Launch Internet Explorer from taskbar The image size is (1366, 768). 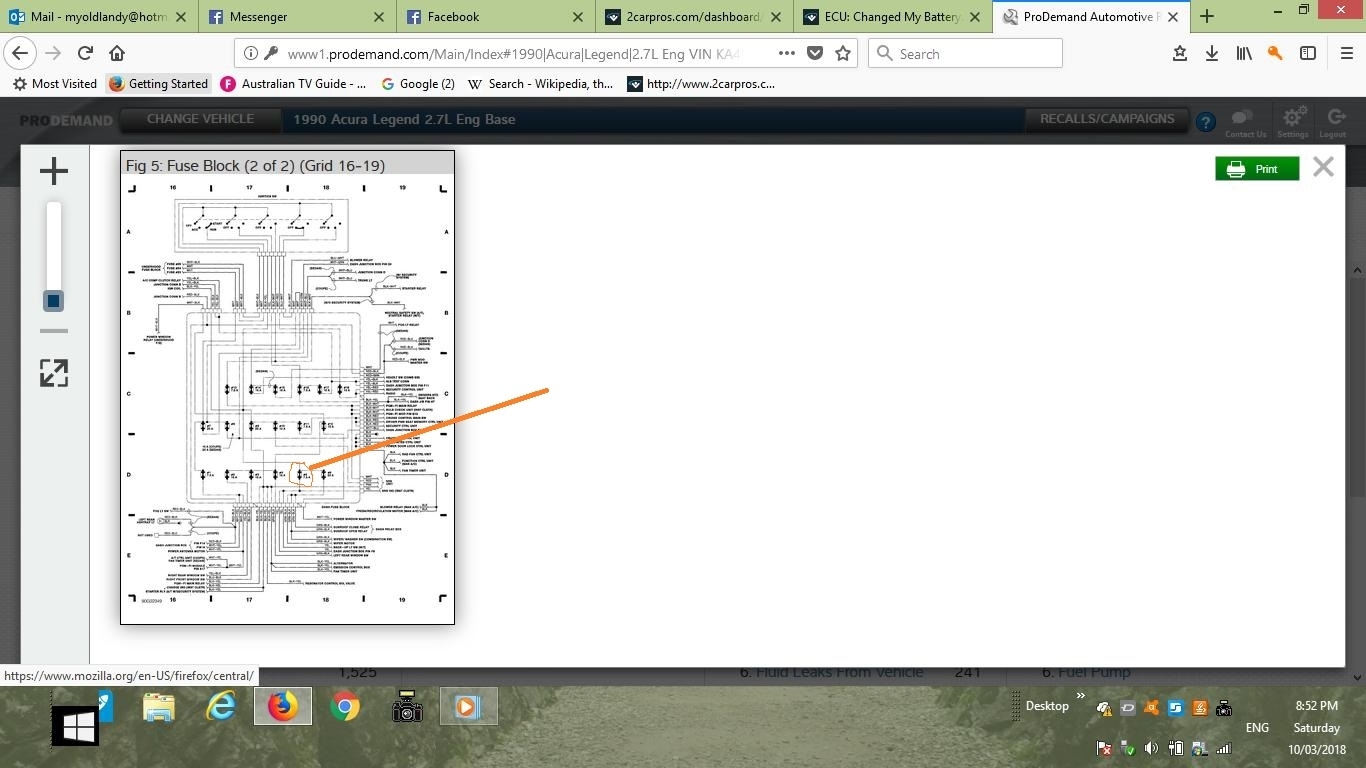[221, 708]
